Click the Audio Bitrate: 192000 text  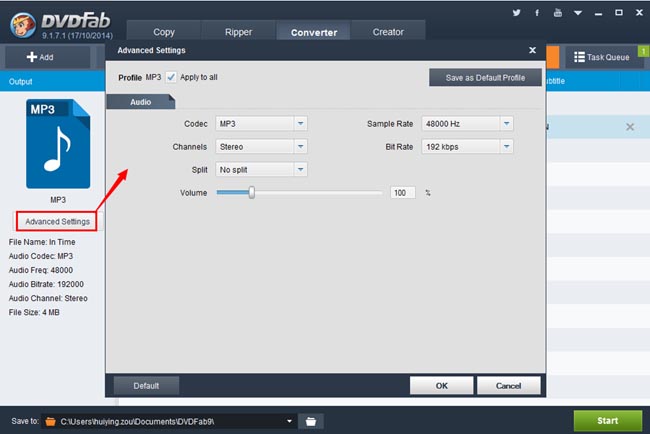click(x=46, y=284)
